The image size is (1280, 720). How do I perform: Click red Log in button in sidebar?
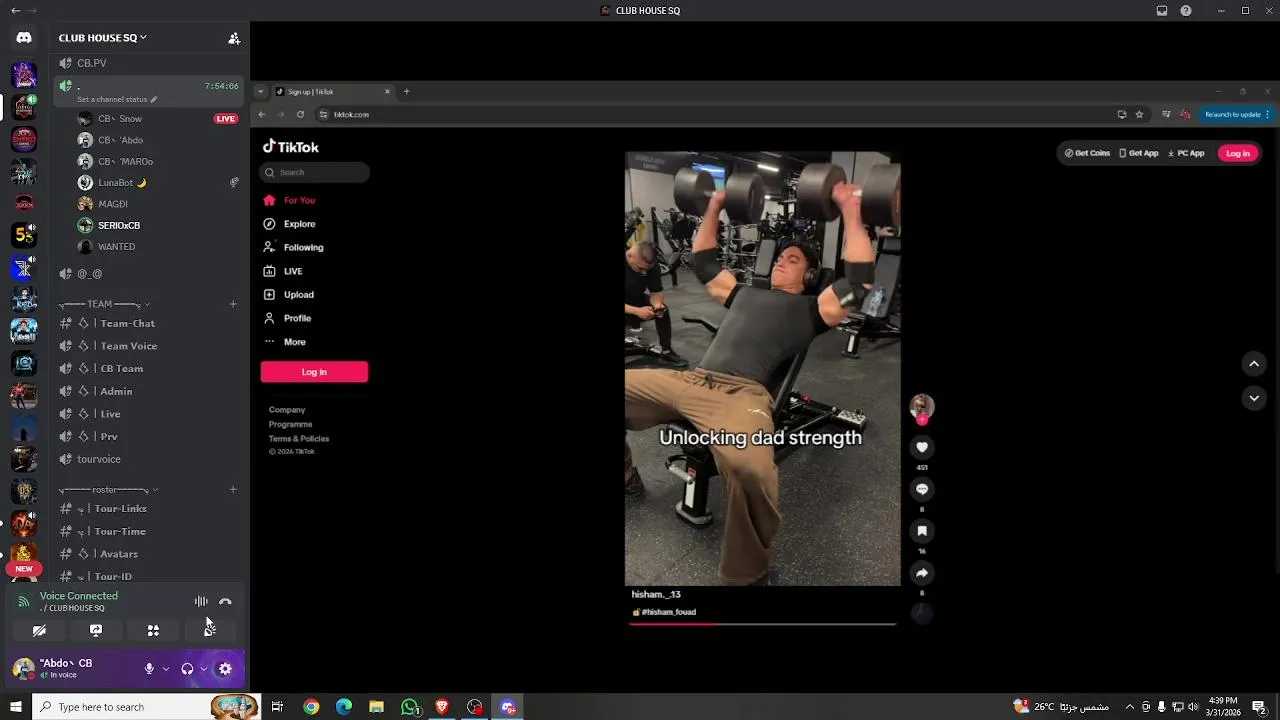click(x=314, y=372)
